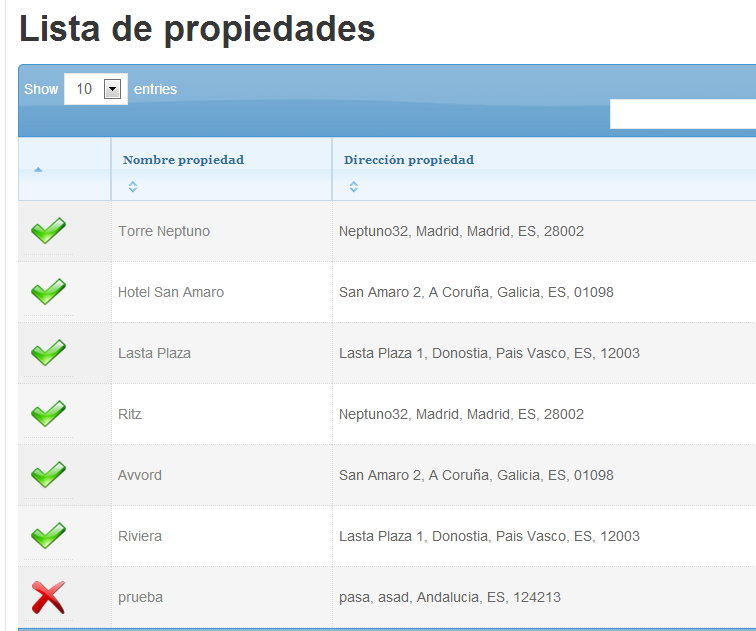Viewport: 756px width, 631px height.
Task: Select the Torre Neptuno property name
Action: point(164,231)
